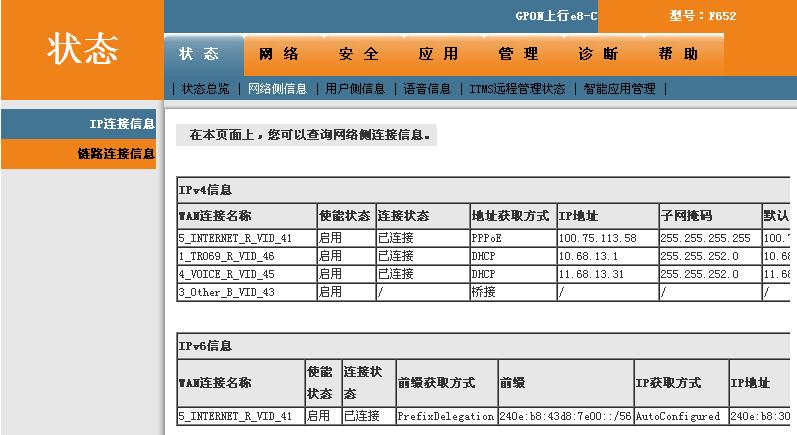Image resolution: width=797 pixels, height=435 pixels.
Task: Open the 状态总览 submenu link
Action: click(x=205, y=89)
